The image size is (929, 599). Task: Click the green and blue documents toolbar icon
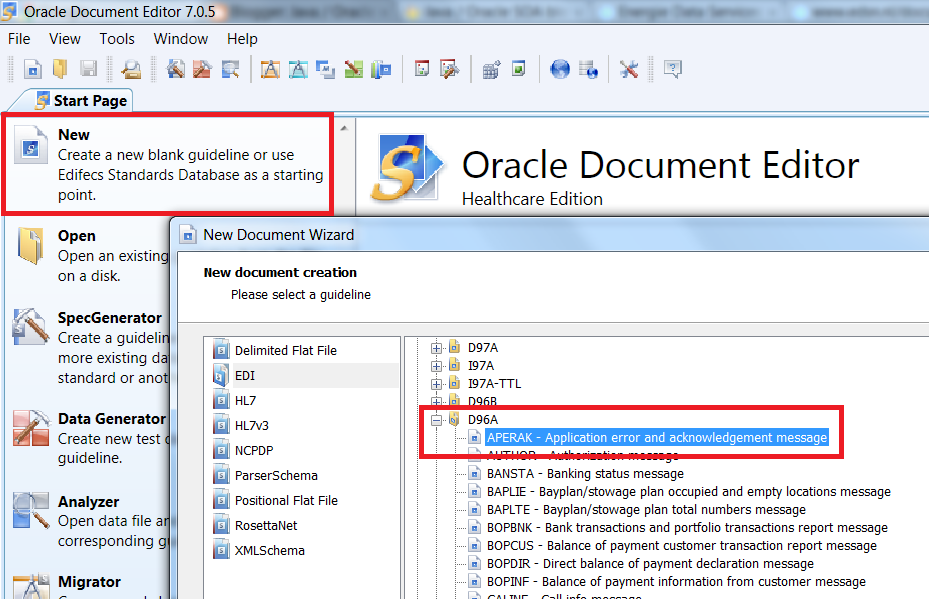tap(381, 69)
